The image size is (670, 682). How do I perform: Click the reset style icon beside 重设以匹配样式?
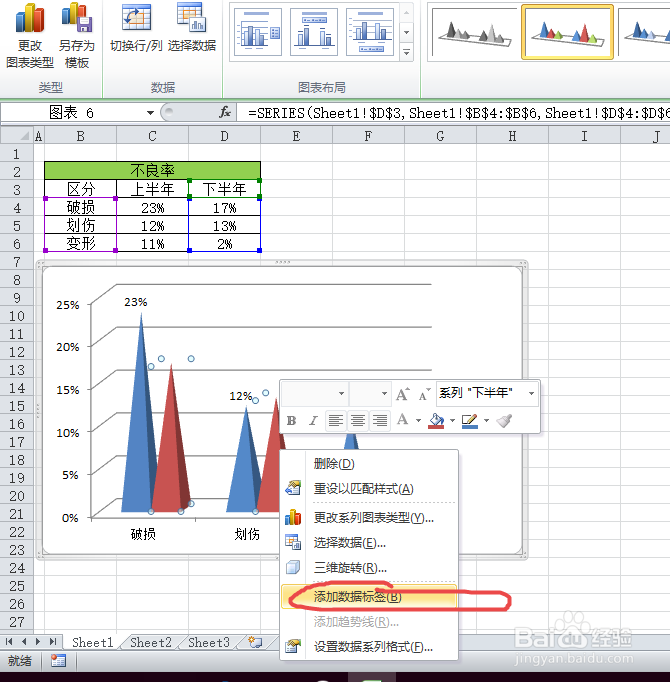[293, 488]
